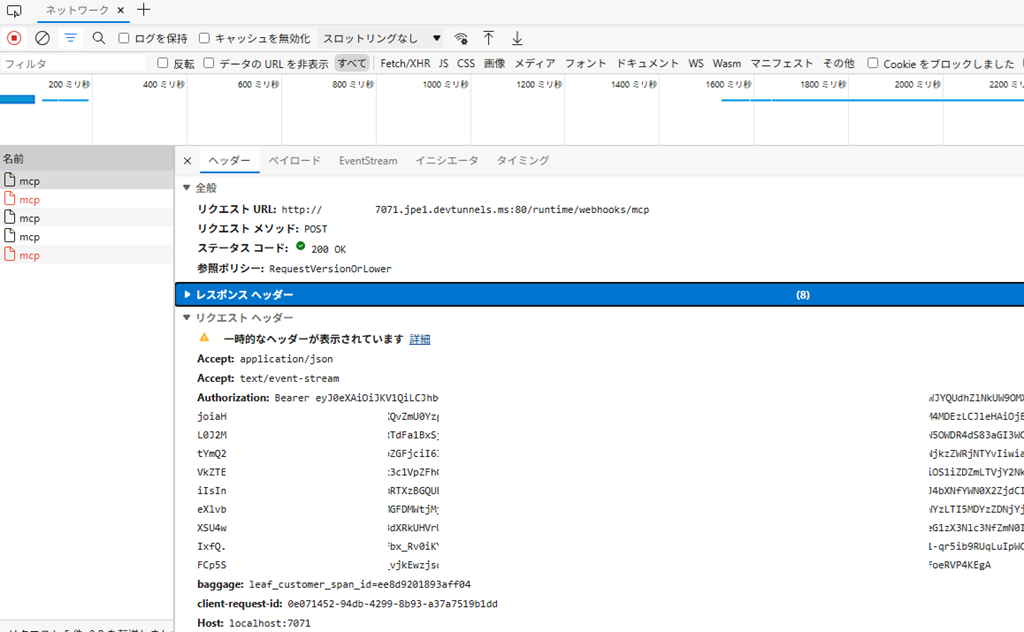The height and width of the screenshot is (632, 1024).
Task: Filter by JS requests
Action: [x=443, y=63]
